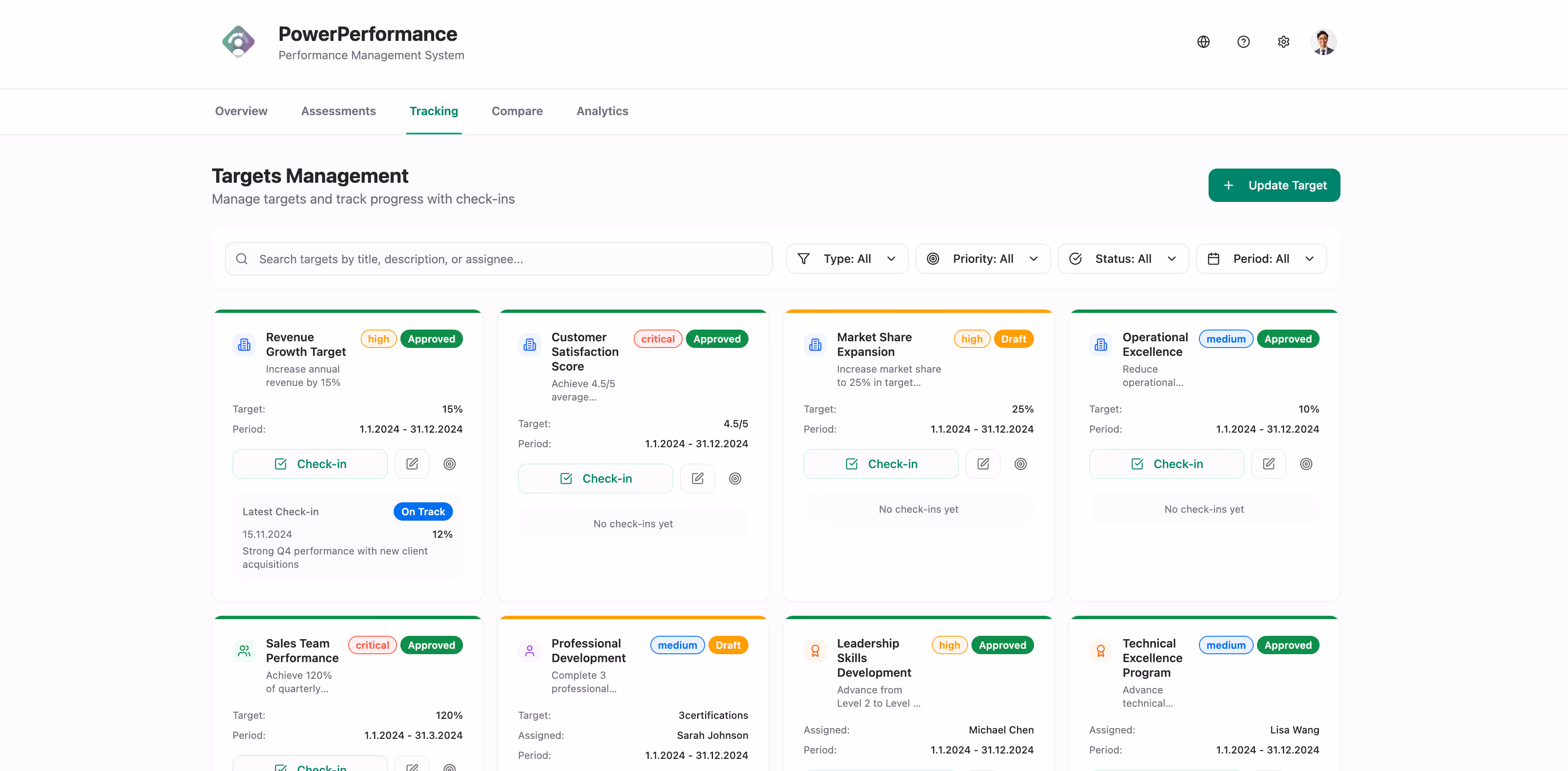The image size is (1568, 771).
Task: Open the user profile avatar
Action: [x=1323, y=42]
